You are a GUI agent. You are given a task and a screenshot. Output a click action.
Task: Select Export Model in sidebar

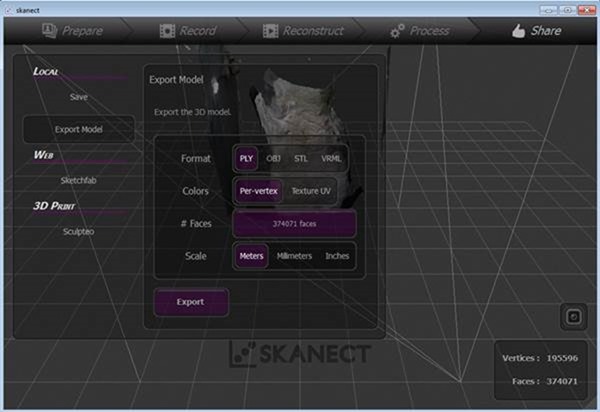click(79, 129)
